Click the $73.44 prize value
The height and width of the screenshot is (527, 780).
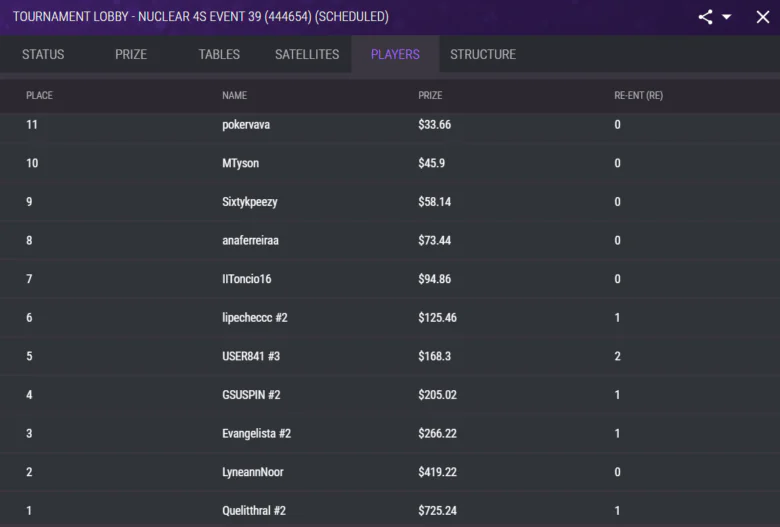(x=434, y=240)
